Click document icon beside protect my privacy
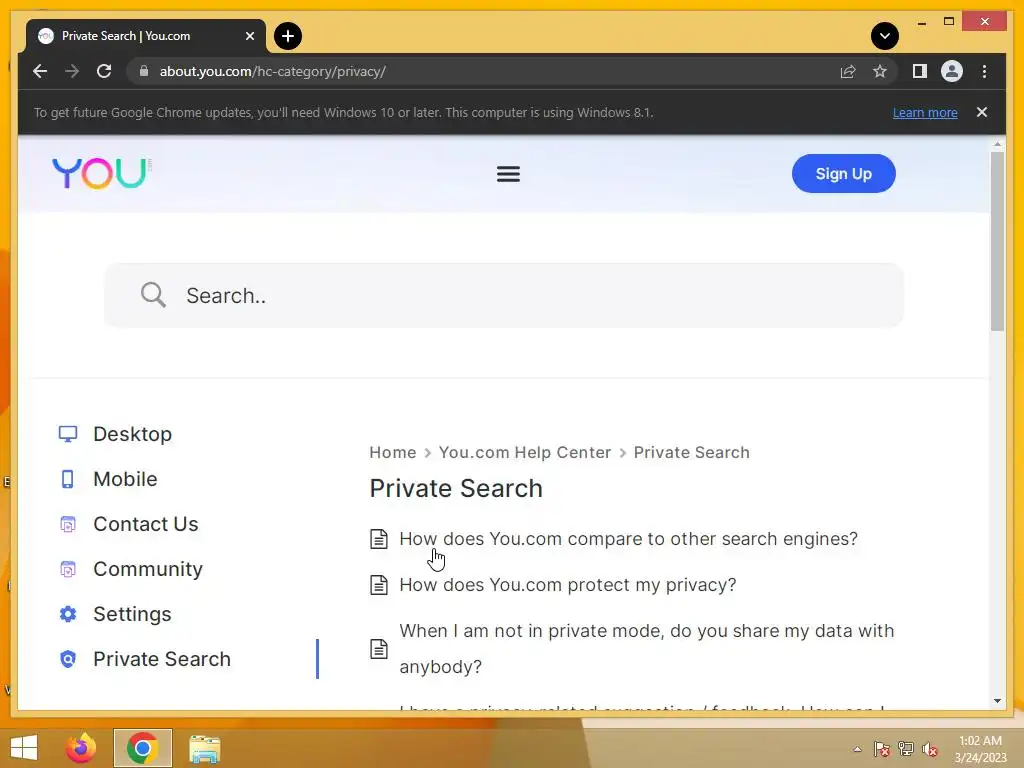This screenshot has width=1024, height=768. [x=379, y=584]
